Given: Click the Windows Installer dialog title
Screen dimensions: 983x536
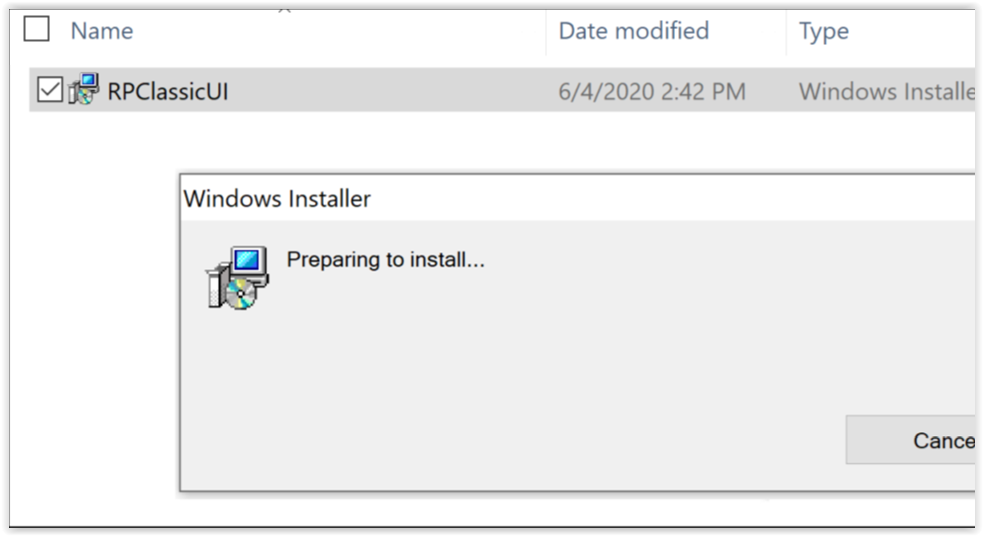Looking at the screenshot, I should coord(277,199).
